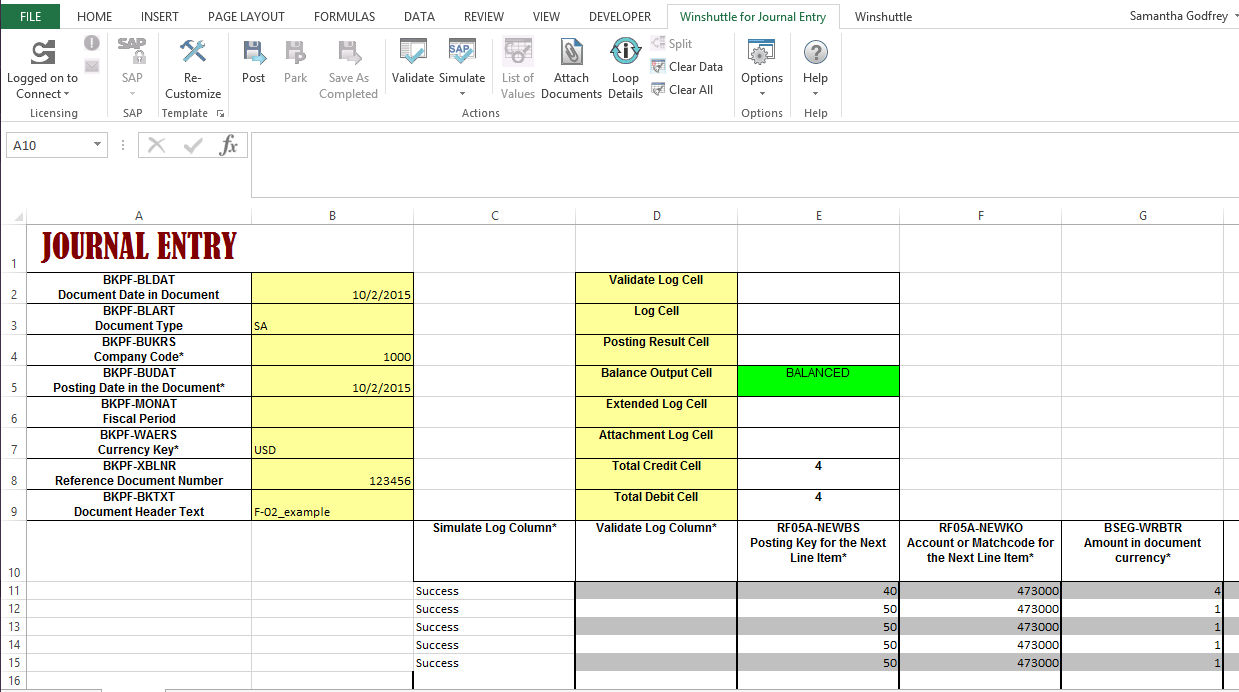
Task: Click the Simulate SAP icon
Action: point(462,52)
